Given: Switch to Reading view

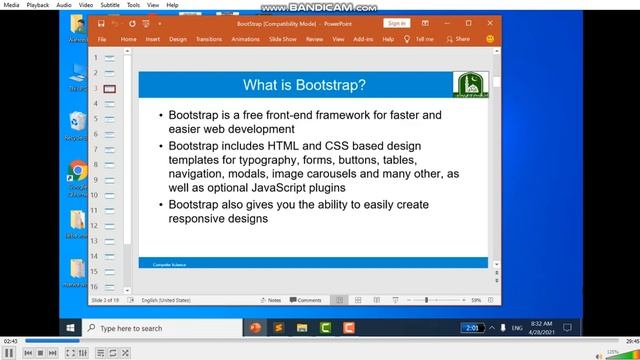Looking at the screenshot, I should click(377, 300).
